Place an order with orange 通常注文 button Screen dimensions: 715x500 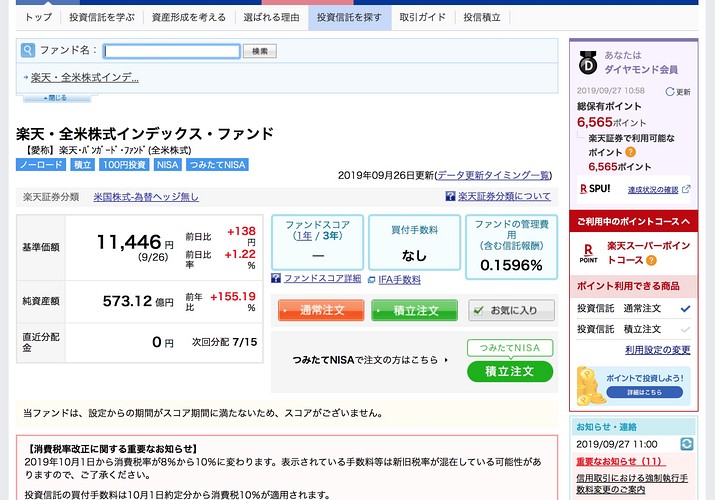point(321,310)
